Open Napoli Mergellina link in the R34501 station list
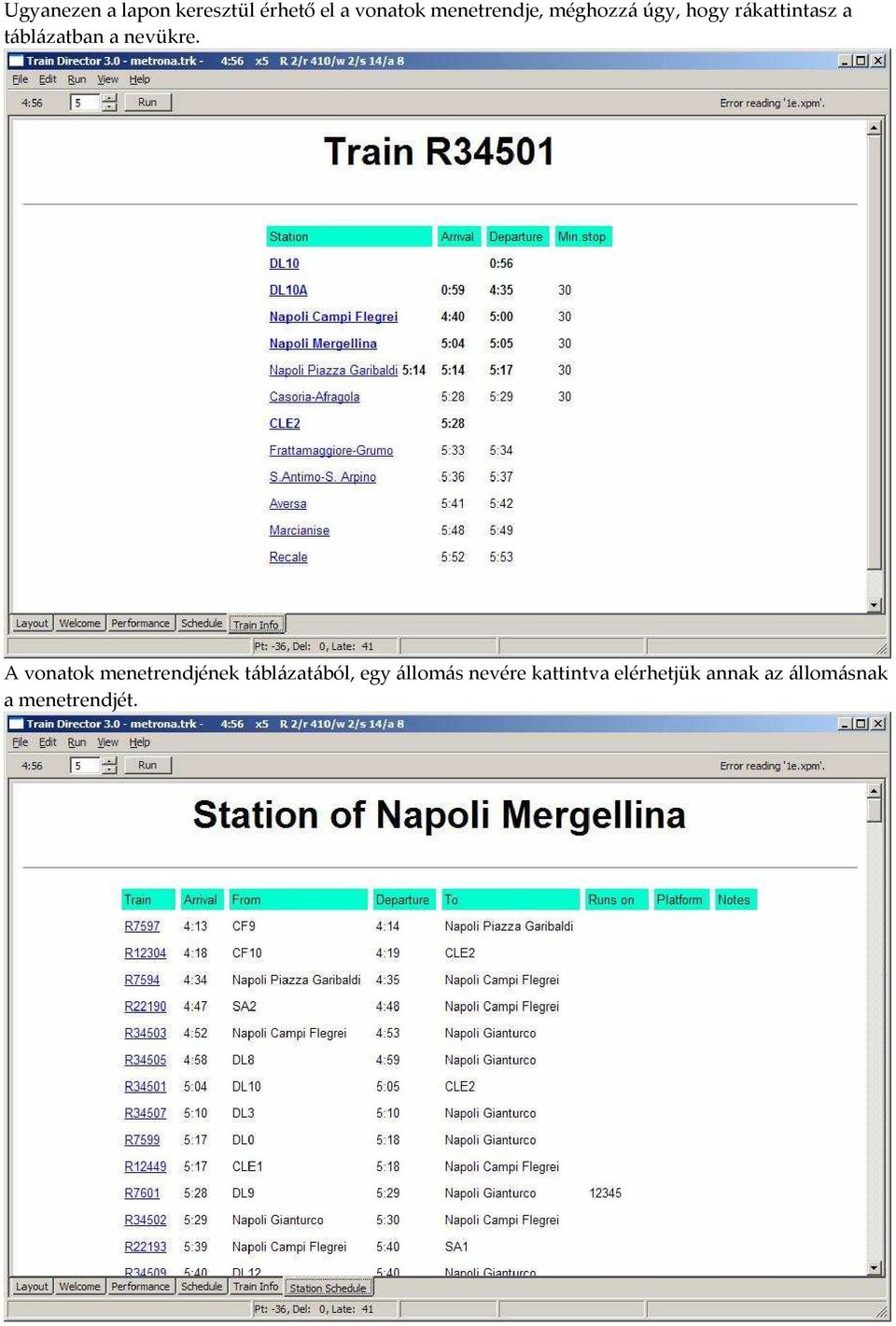 coord(323,344)
